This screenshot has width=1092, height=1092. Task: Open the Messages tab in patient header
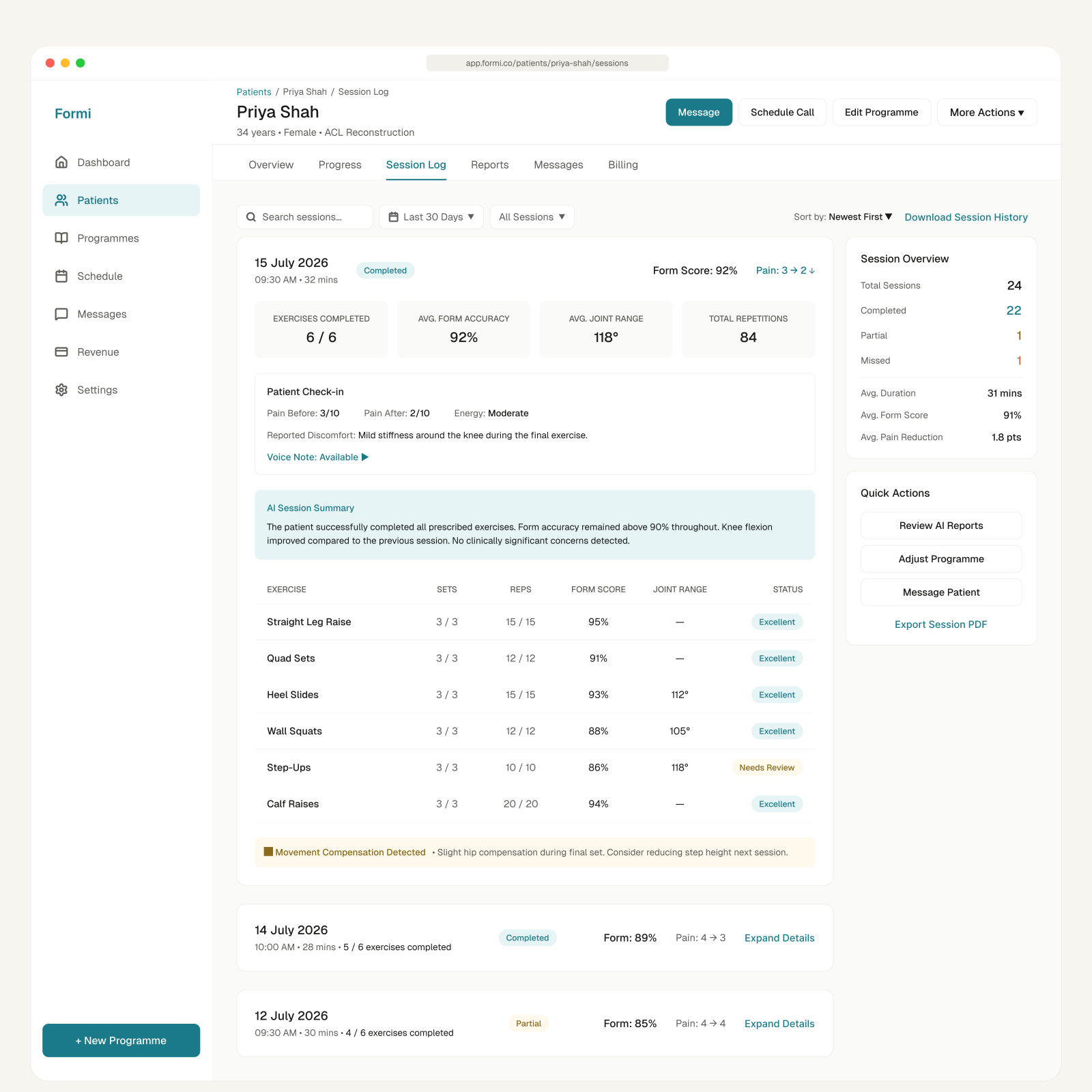tap(558, 164)
